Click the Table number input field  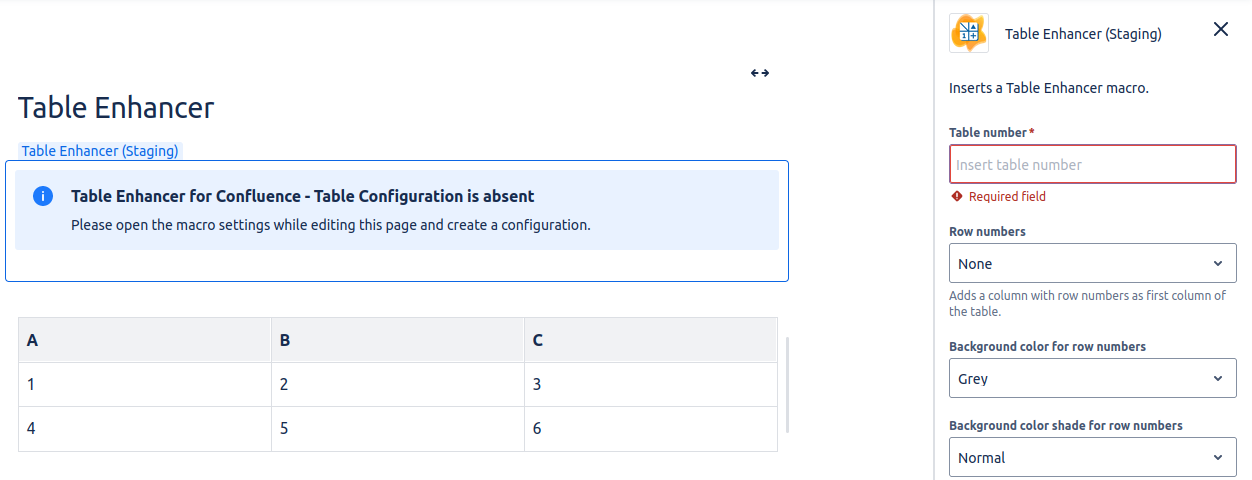tap(1092, 165)
